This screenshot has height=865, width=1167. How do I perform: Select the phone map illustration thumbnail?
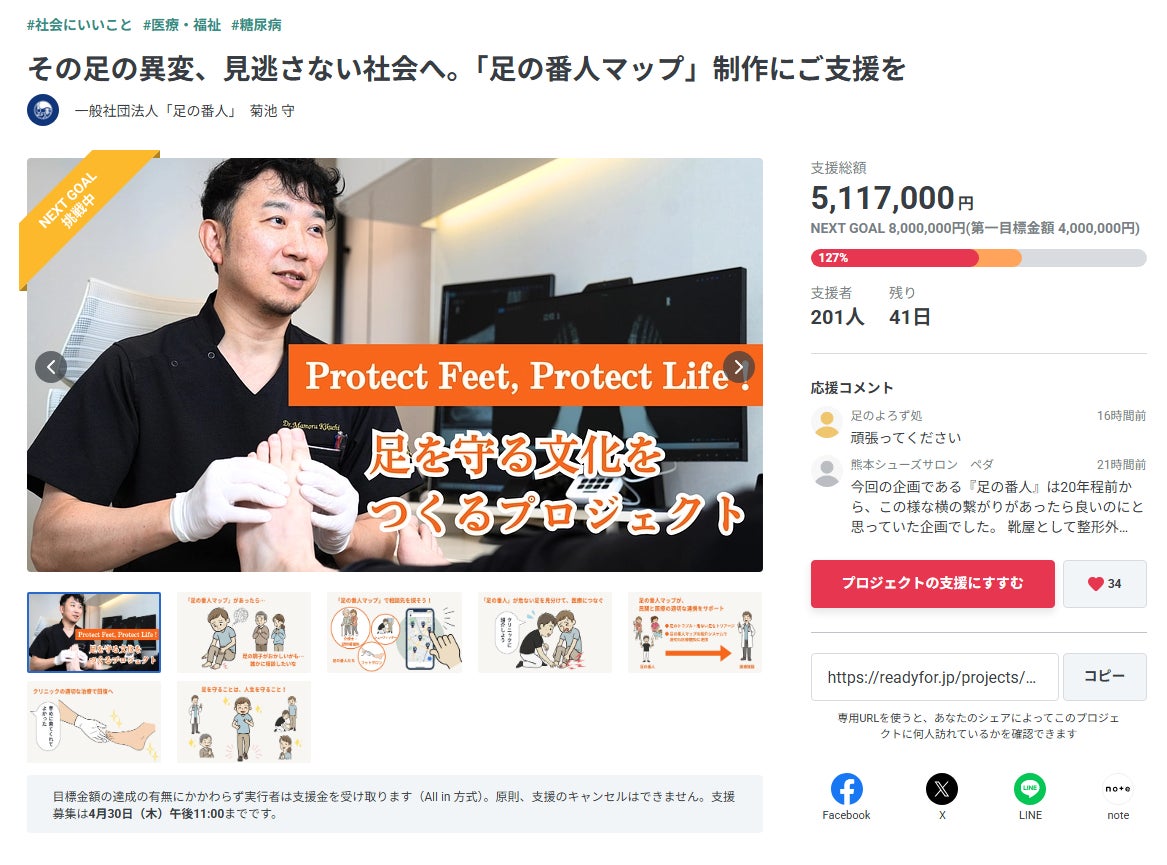click(394, 632)
